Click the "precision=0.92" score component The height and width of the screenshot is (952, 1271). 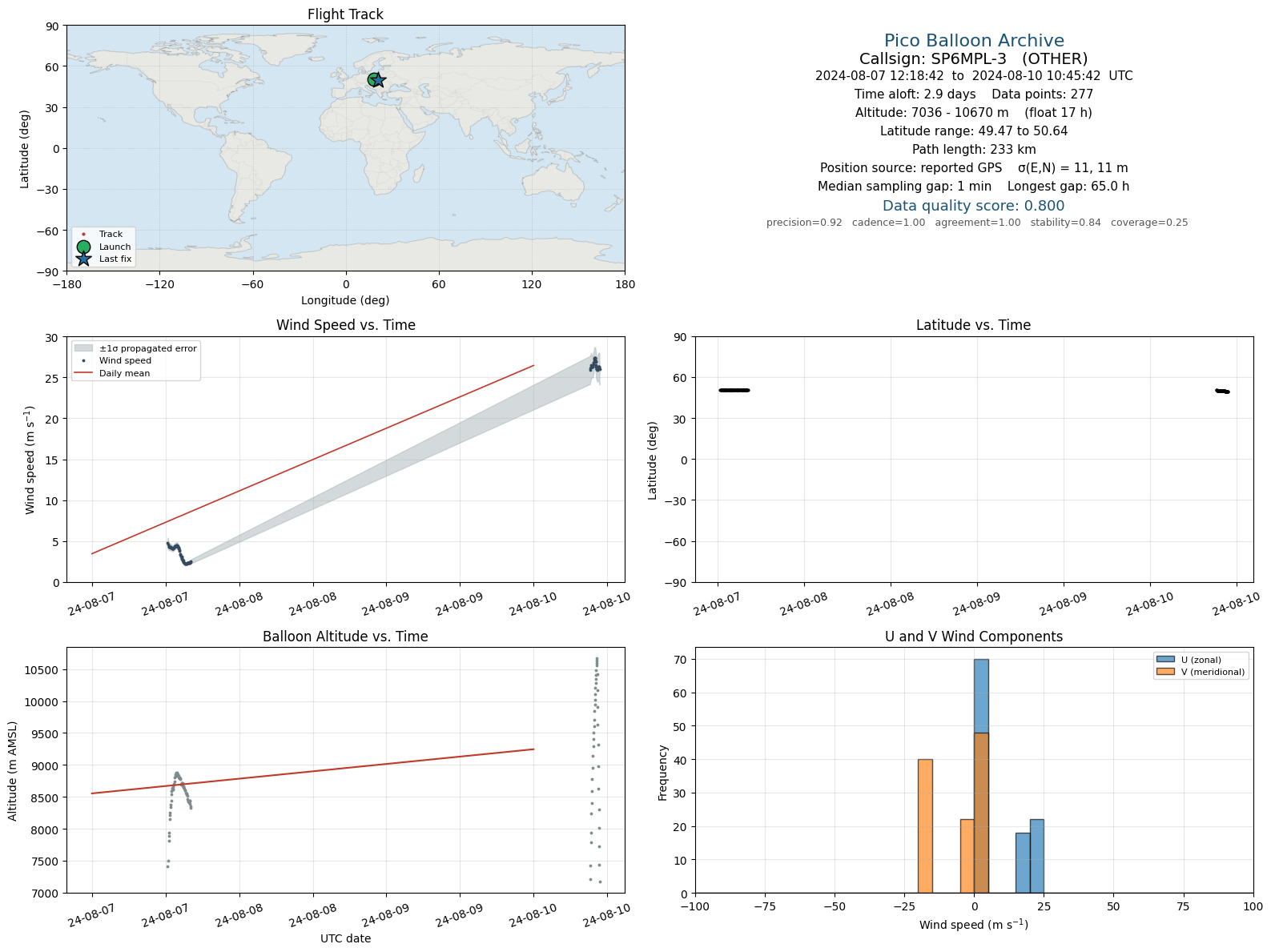click(804, 223)
